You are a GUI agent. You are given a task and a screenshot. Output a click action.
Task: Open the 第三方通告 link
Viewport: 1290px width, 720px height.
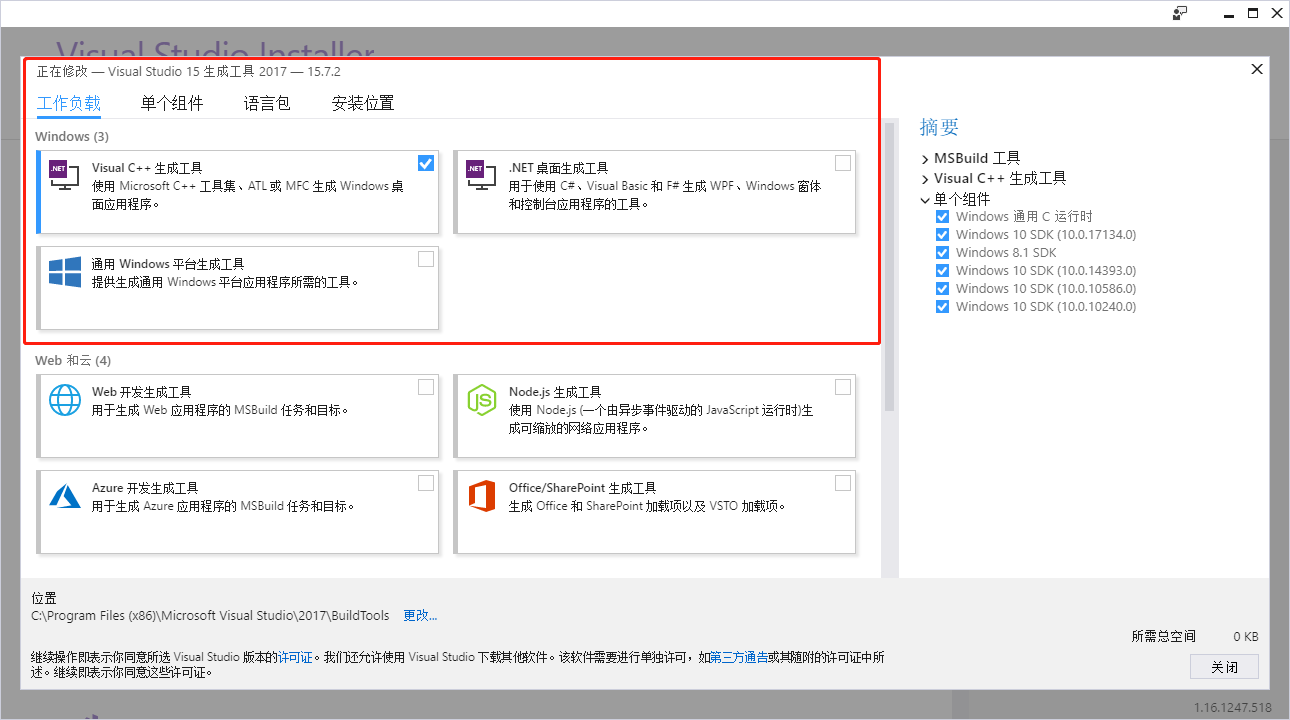(x=739, y=657)
